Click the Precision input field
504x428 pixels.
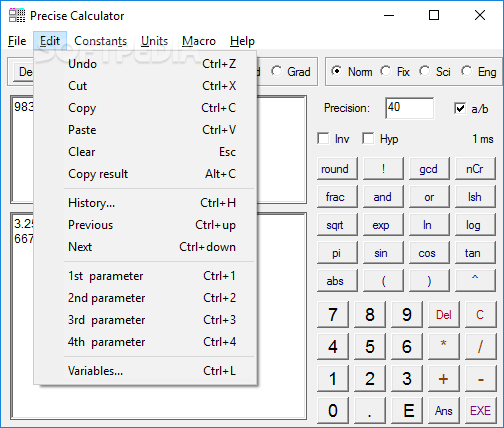pyautogui.click(x=410, y=108)
